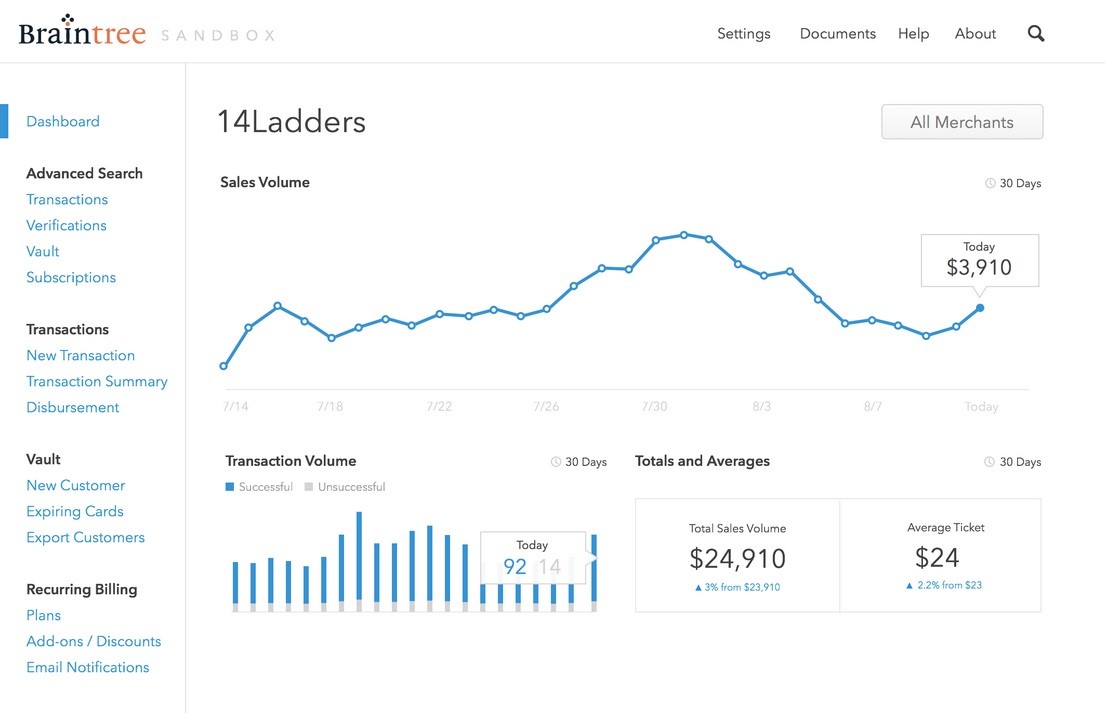1105x713 pixels.
Task: Select New Customer in the Vault section
Action: point(75,485)
